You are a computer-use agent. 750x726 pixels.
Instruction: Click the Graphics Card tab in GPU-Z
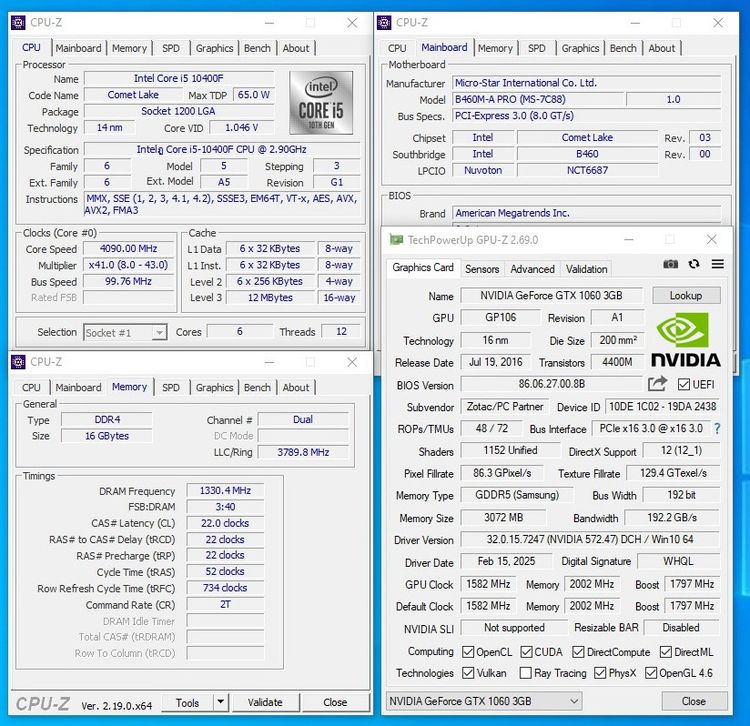pyautogui.click(x=423, y=267)
